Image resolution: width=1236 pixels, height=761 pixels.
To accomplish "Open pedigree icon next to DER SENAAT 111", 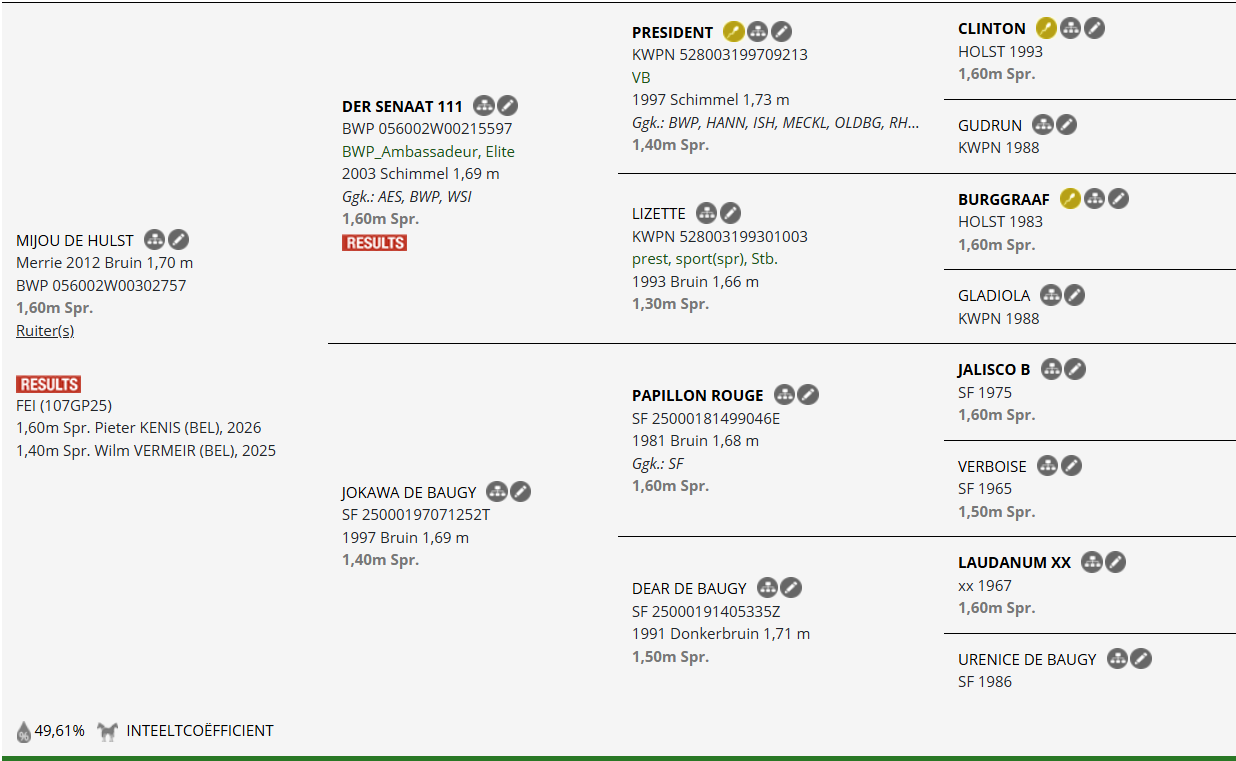I will 484,106.
